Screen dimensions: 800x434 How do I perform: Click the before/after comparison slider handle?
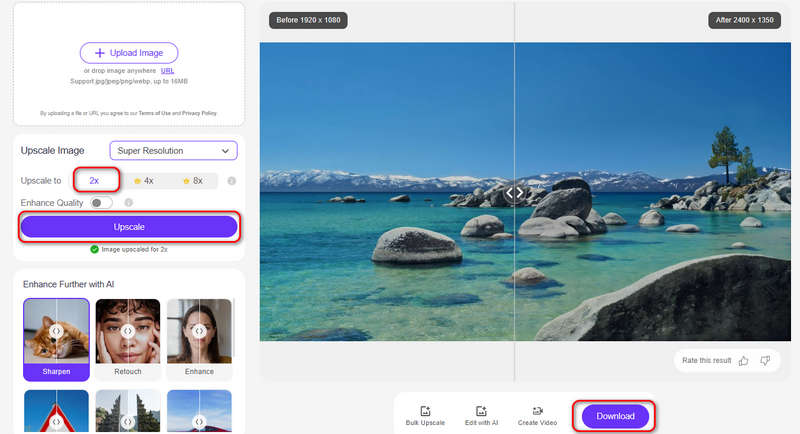tap(514, 193)
